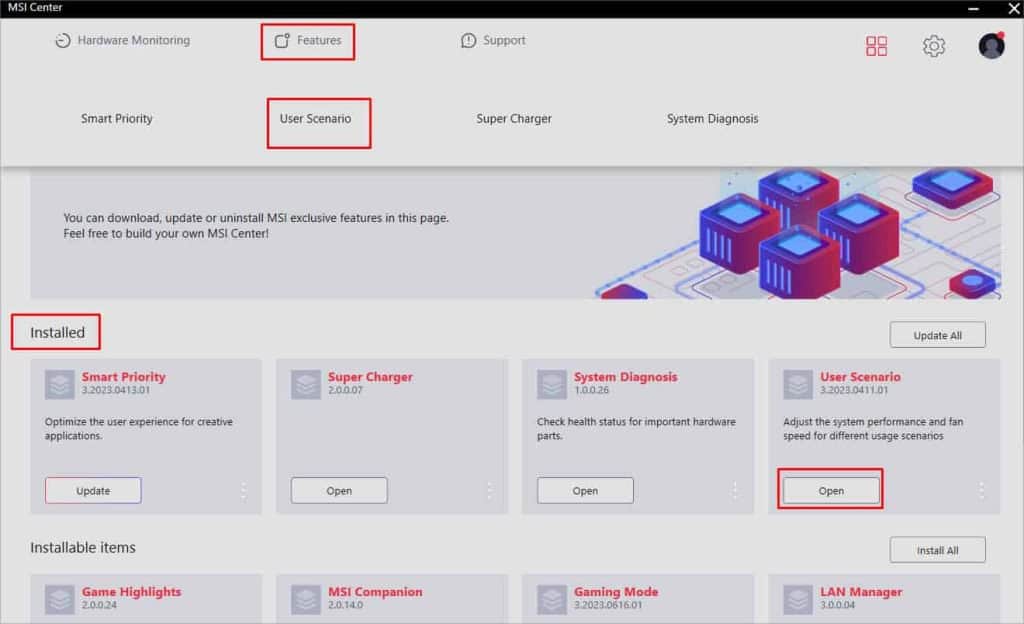Screen dimensions: 1024x624
Task: Click the Super Charger layers icon
Action: point(306,385)
